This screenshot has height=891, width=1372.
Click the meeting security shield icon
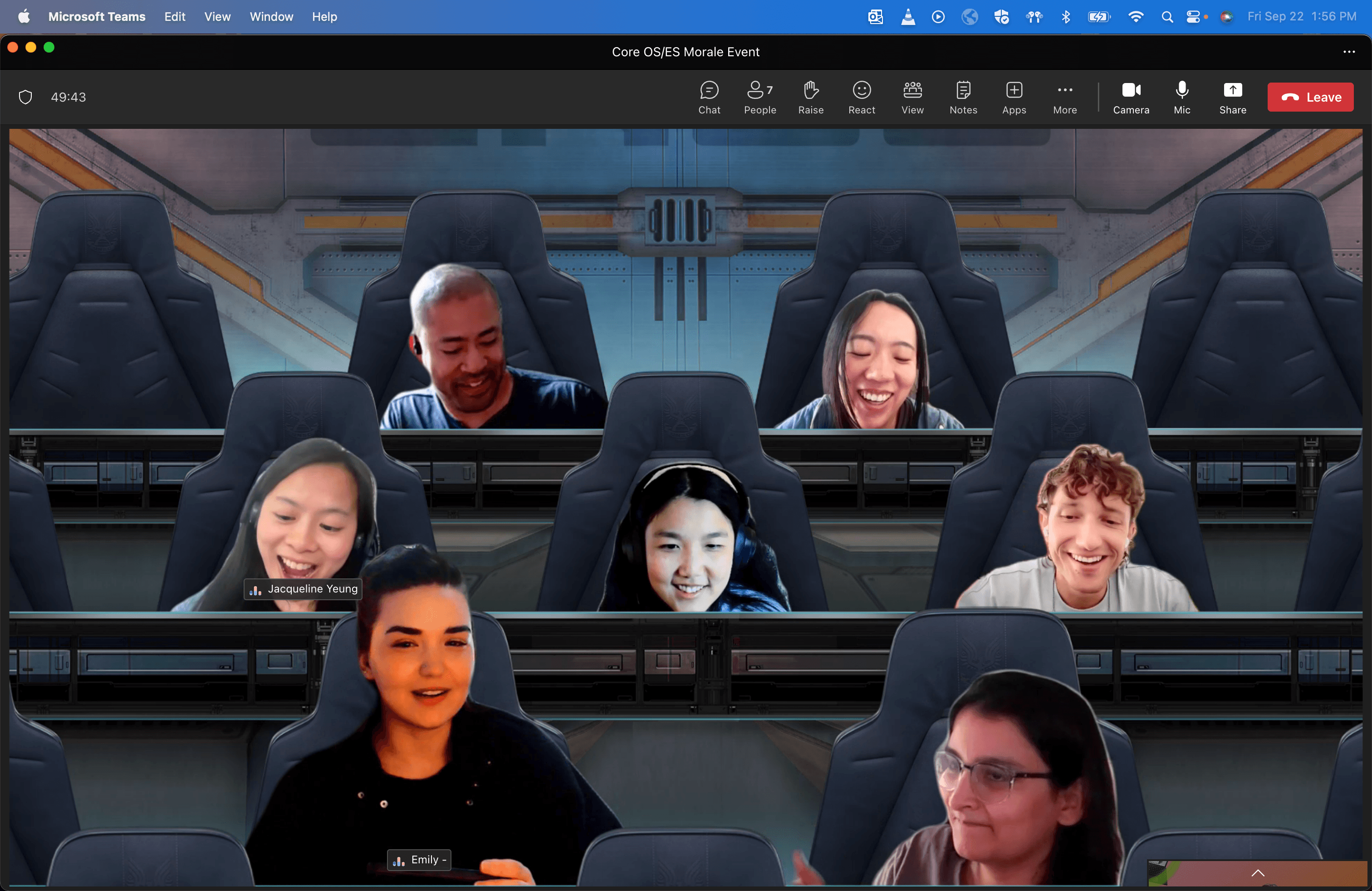(x=25, y=97)
